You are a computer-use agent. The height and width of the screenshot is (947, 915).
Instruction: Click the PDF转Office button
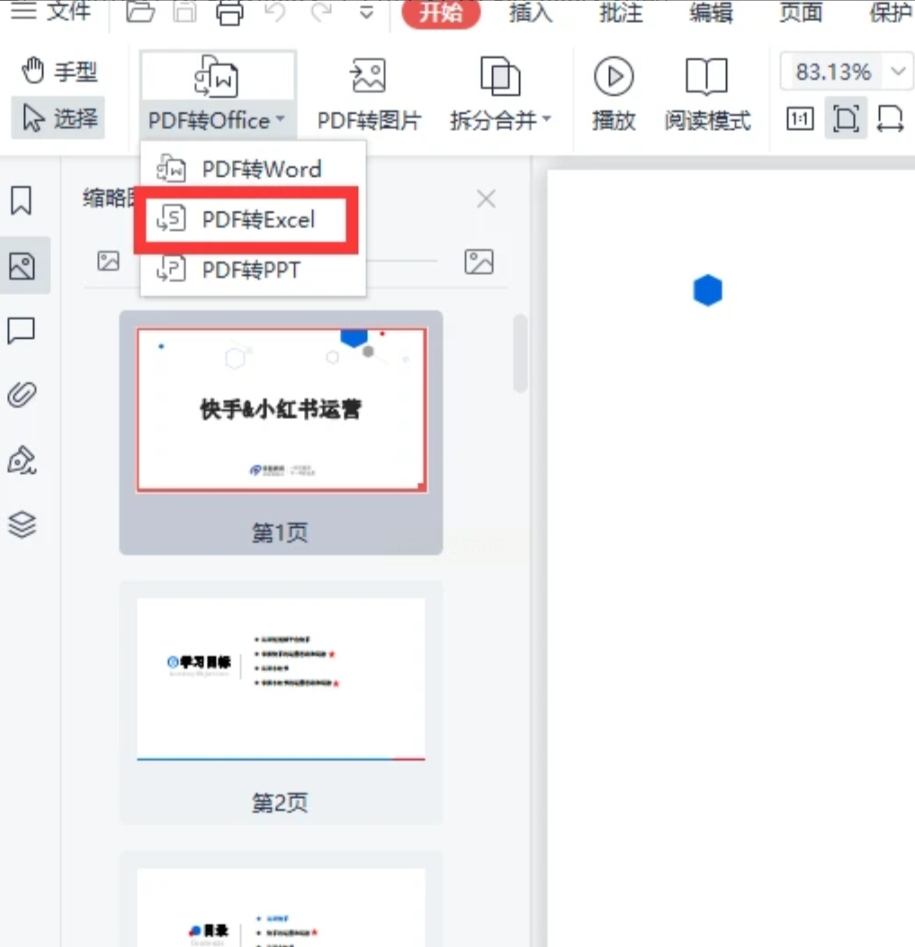(x=217, y=95)
